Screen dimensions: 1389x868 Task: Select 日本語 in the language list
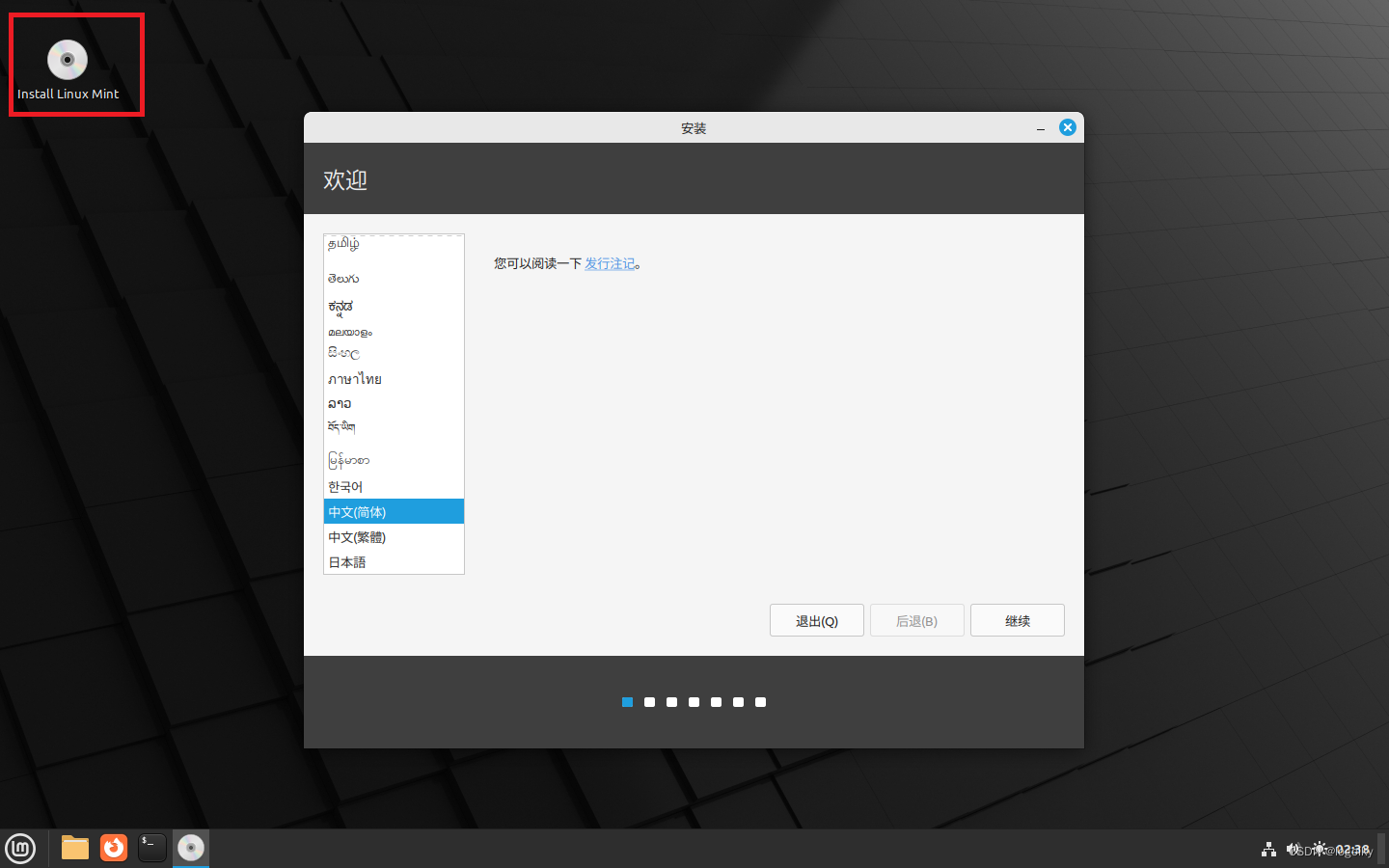click(x=347, y=562)
